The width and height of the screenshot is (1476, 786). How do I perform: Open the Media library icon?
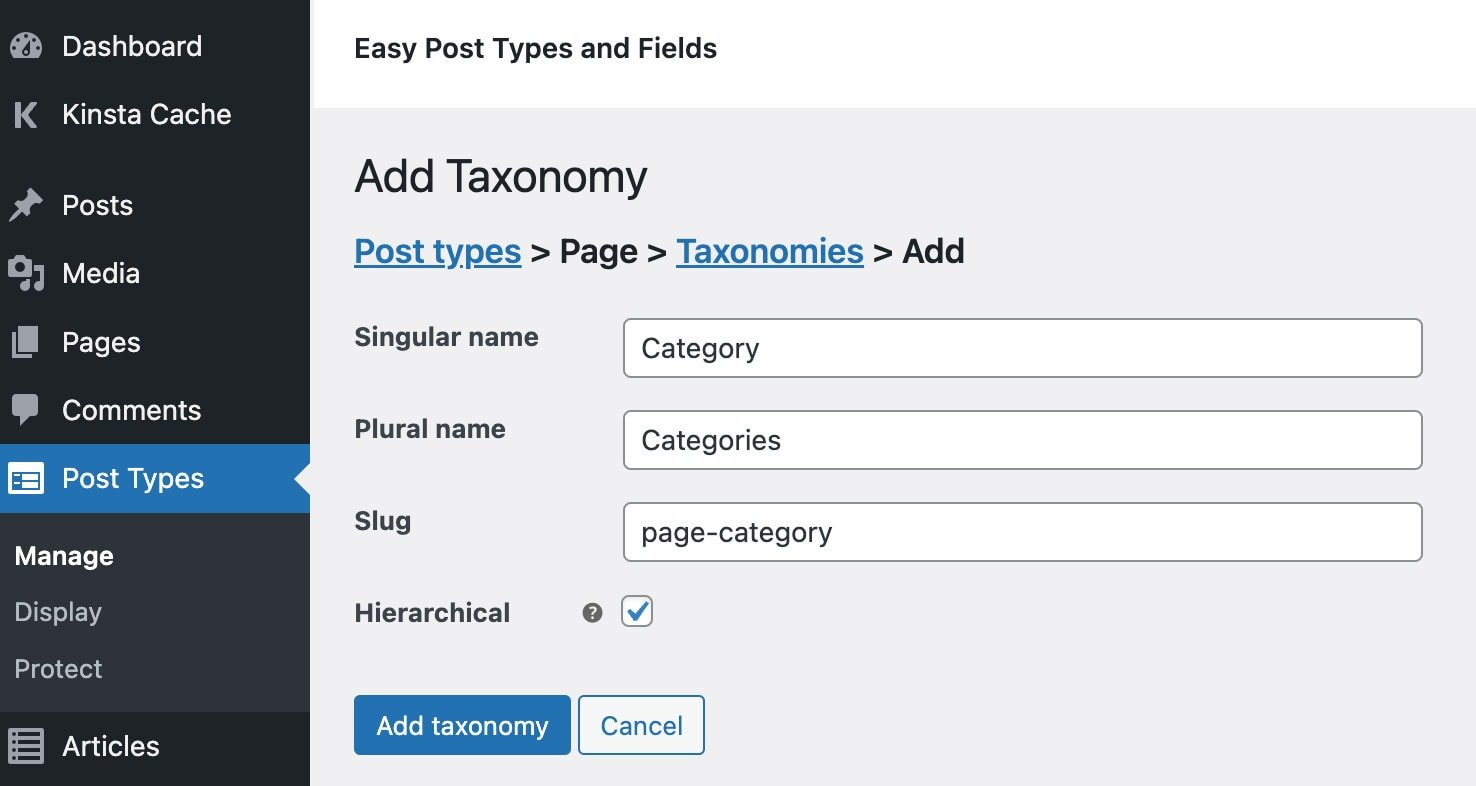(x=27, y=273)
